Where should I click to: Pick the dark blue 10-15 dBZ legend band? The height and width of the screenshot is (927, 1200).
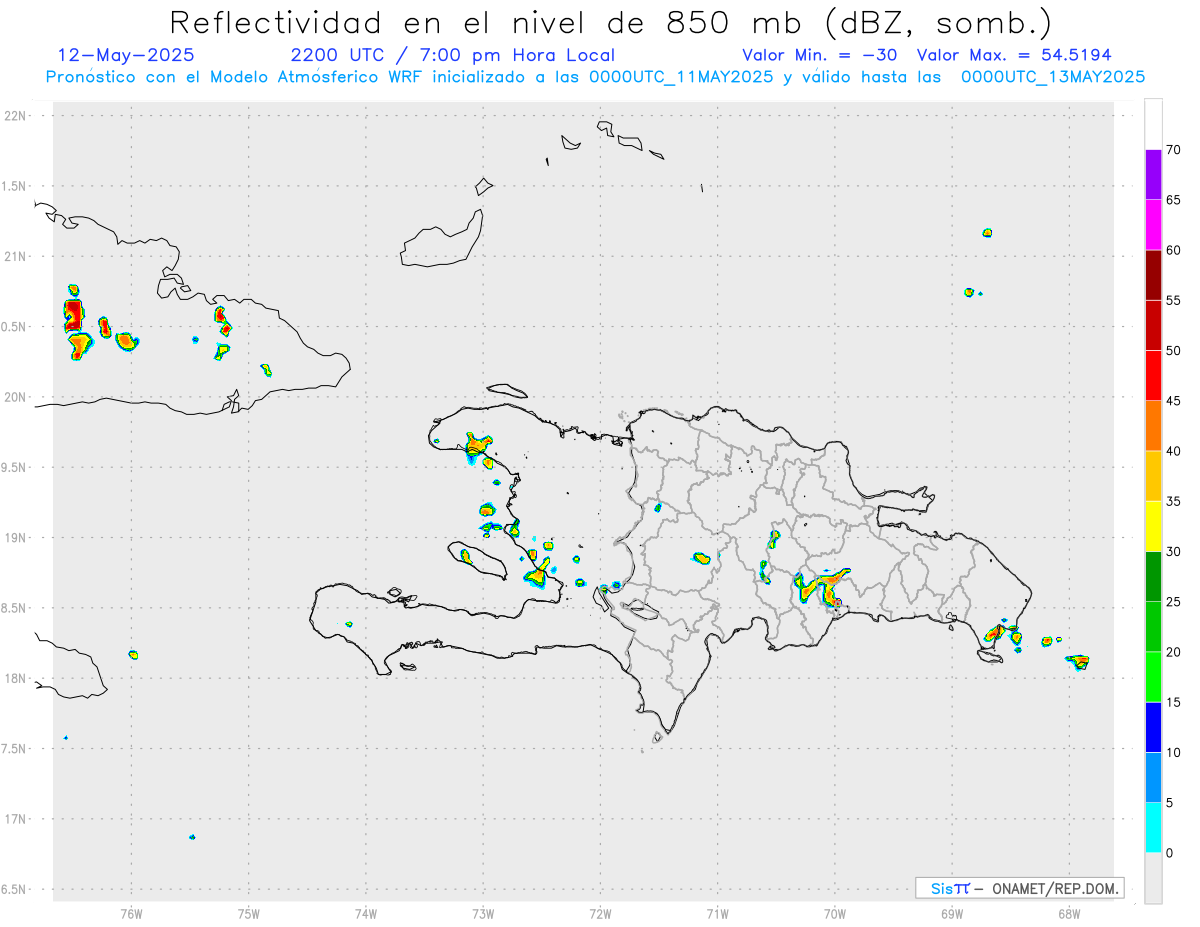point(1153,727)
